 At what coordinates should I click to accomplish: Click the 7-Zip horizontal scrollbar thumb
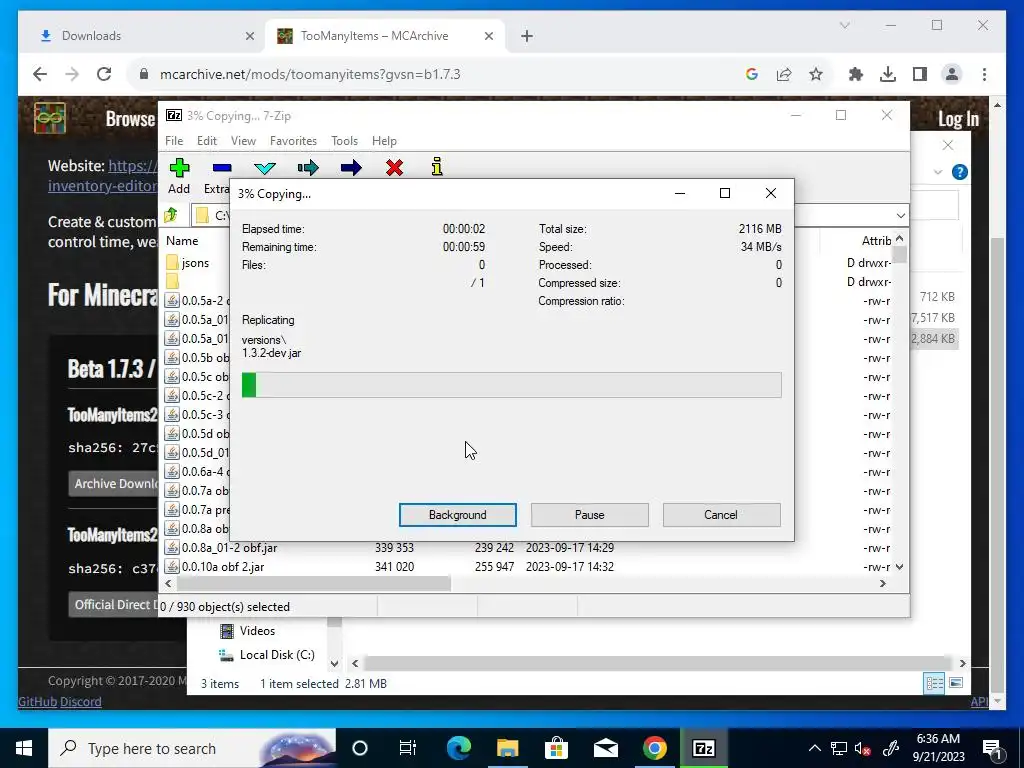pos(313,583)
